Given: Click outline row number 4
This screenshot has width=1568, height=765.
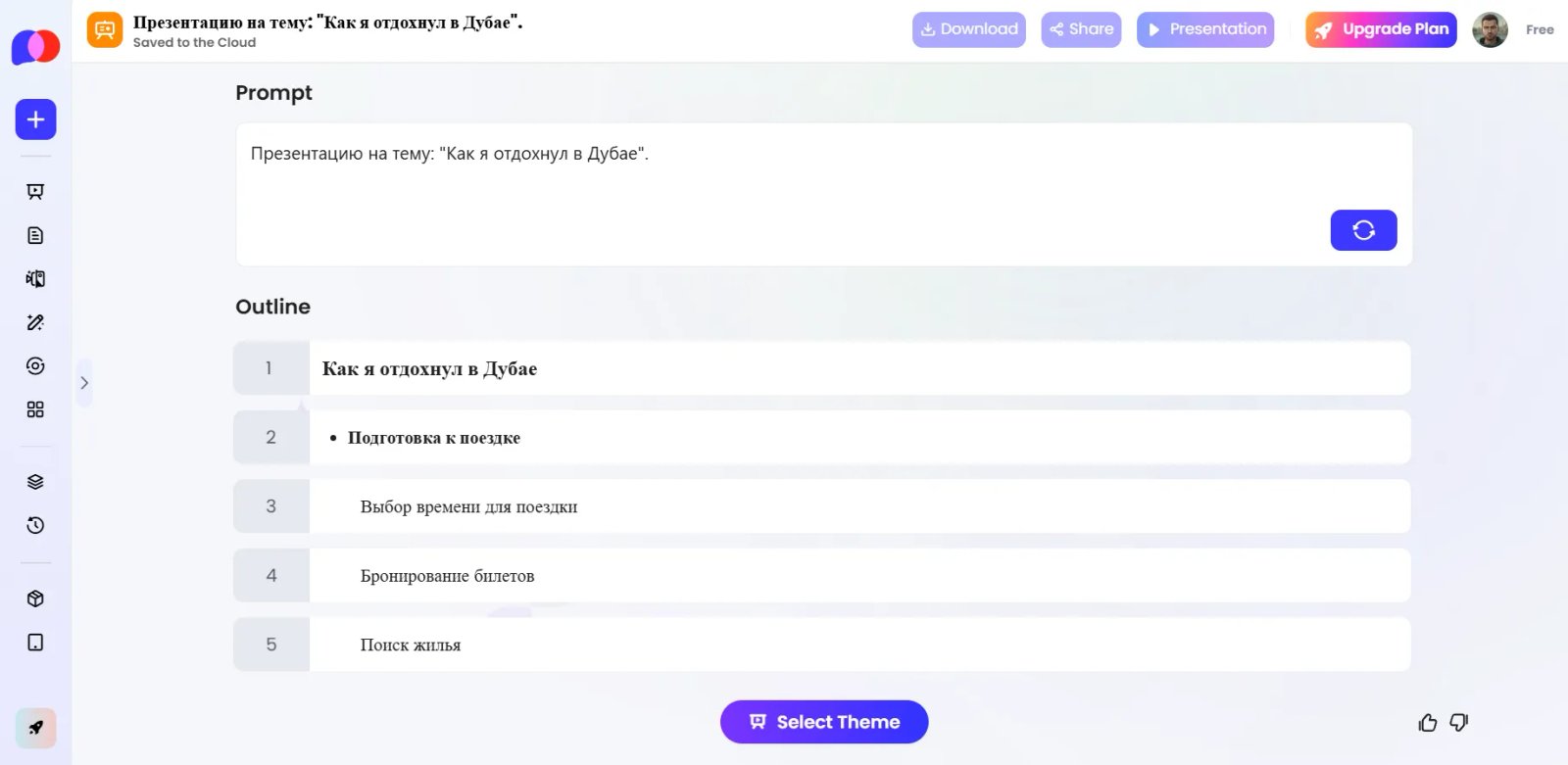Looking at the screenshot, I should pos(271,576).
